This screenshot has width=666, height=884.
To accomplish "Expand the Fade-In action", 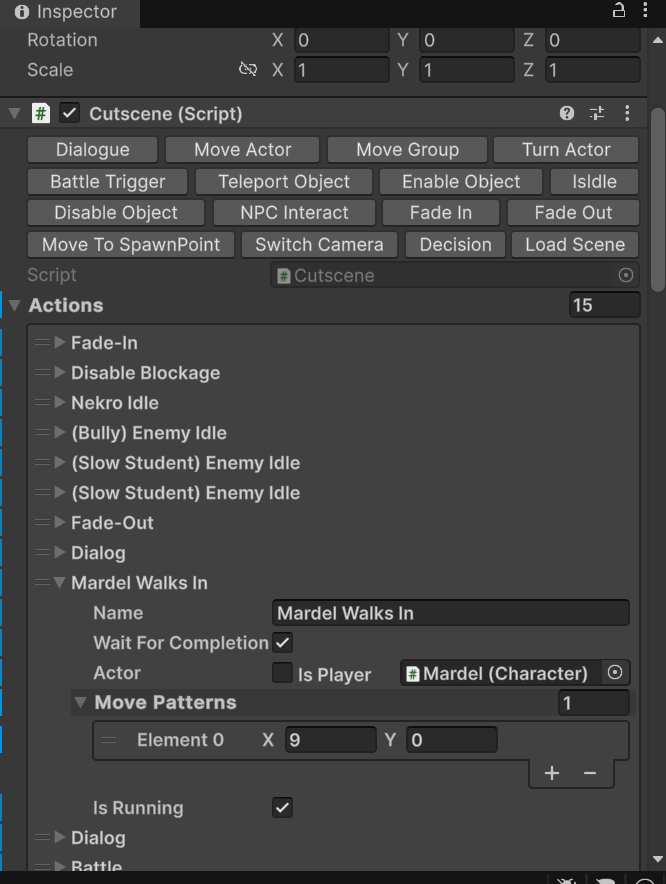I will pos(60,343).
